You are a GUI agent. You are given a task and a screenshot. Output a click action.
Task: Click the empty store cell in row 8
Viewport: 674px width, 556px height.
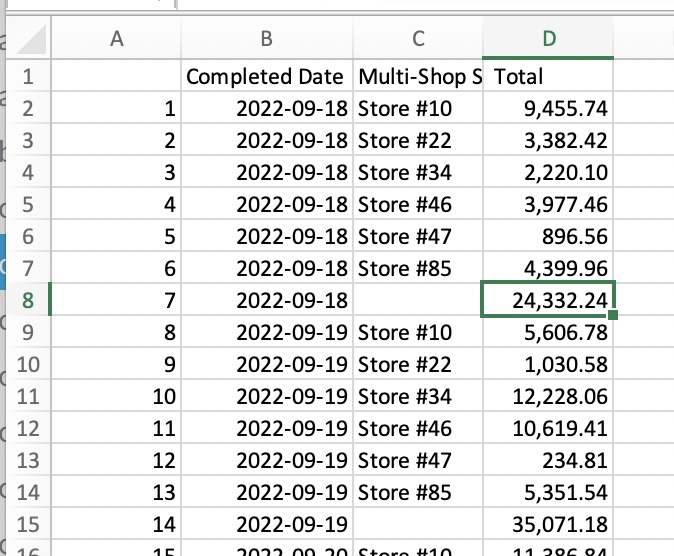(x=417, y=300)
